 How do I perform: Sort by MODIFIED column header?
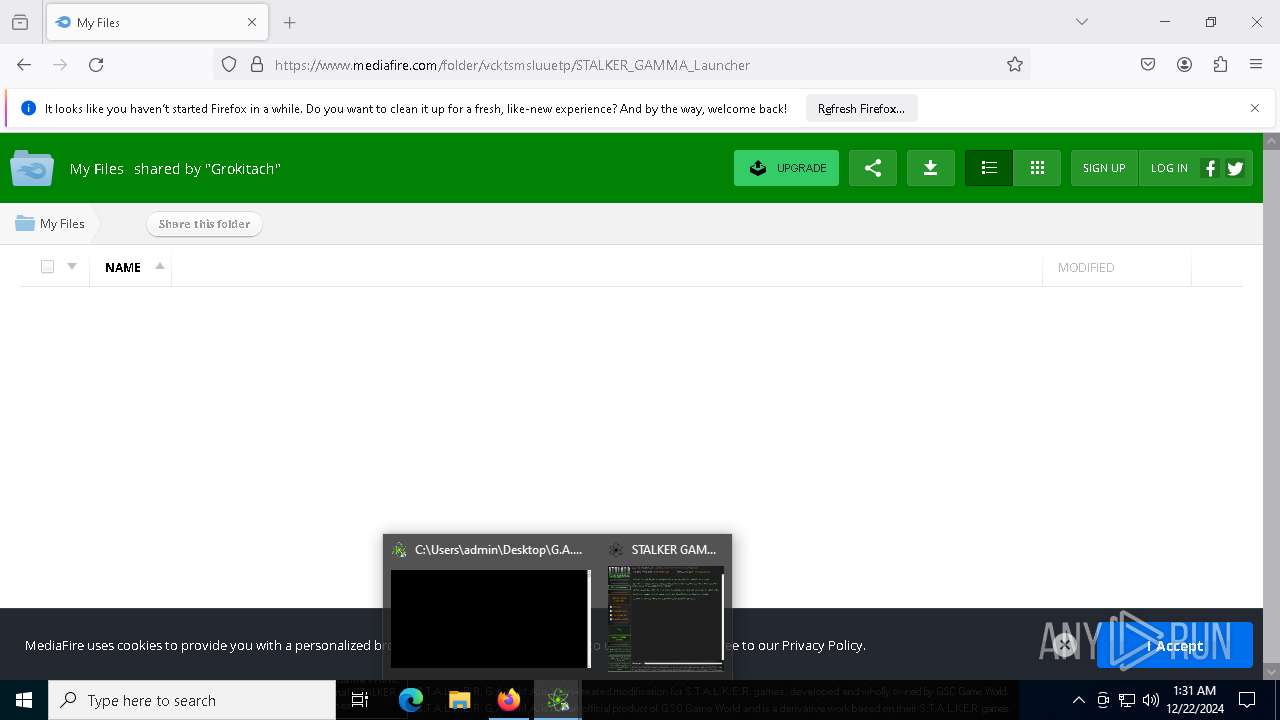(x=1086, y=267)
